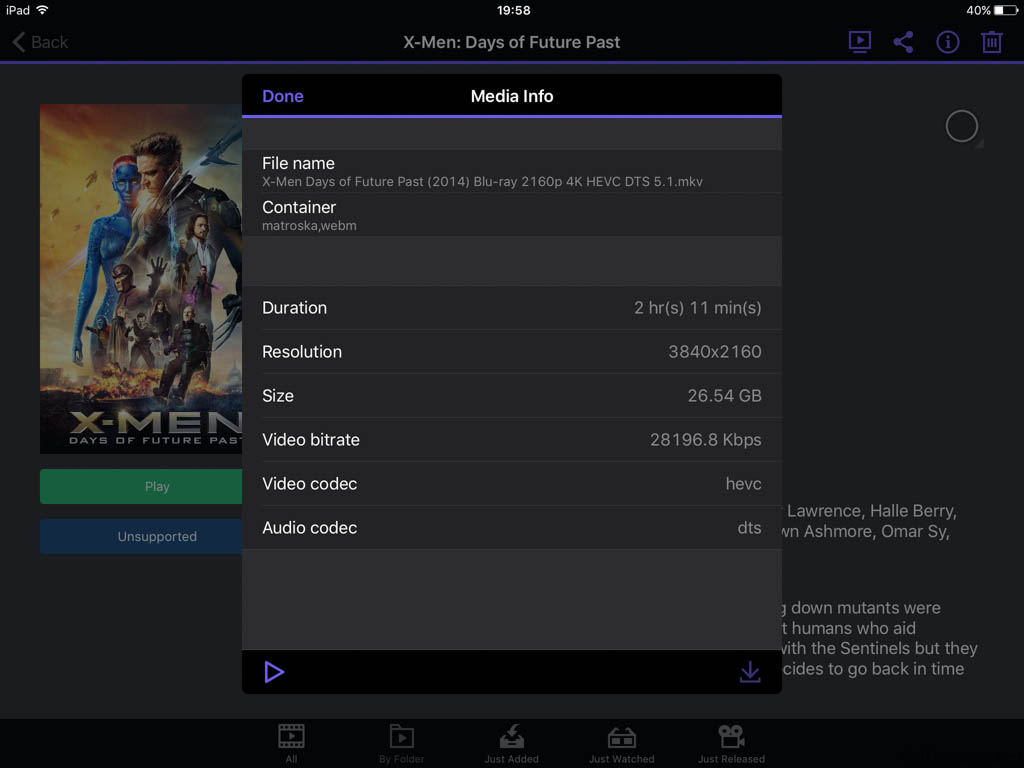The image size is (1024, 768).
Task: Tap the synopsis line 'with the Sentinels but they'
Action: tap(879, 648)
